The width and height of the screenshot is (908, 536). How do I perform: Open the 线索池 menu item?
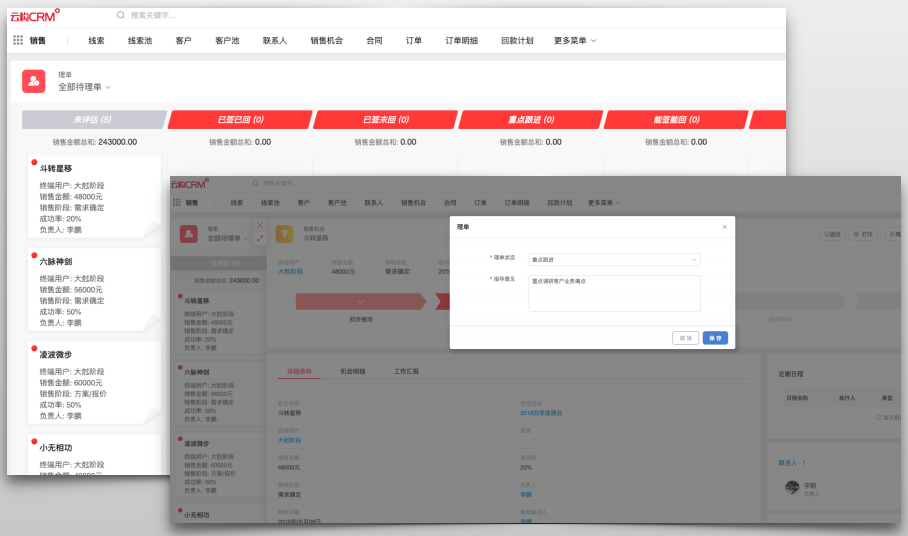[x=140, y=41]
